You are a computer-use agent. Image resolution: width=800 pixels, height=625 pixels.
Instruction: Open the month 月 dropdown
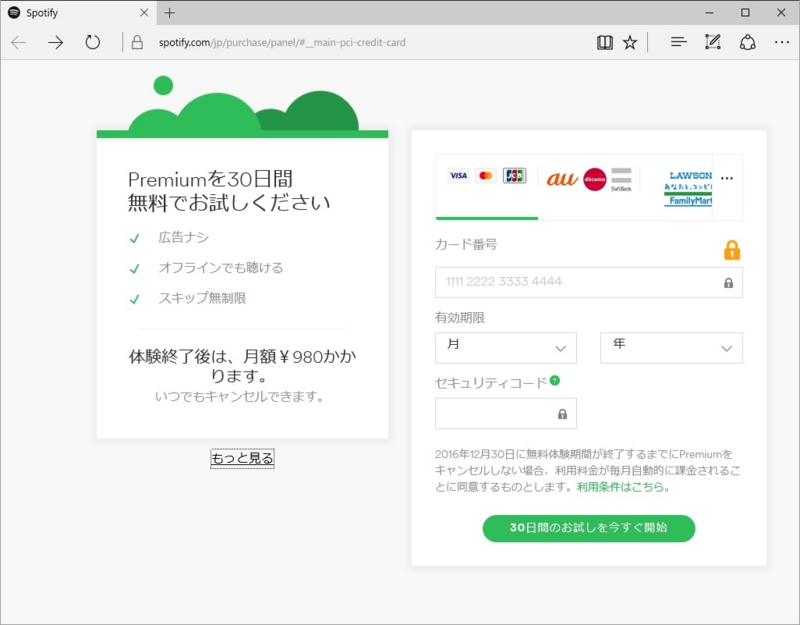(x=506, y=348)
